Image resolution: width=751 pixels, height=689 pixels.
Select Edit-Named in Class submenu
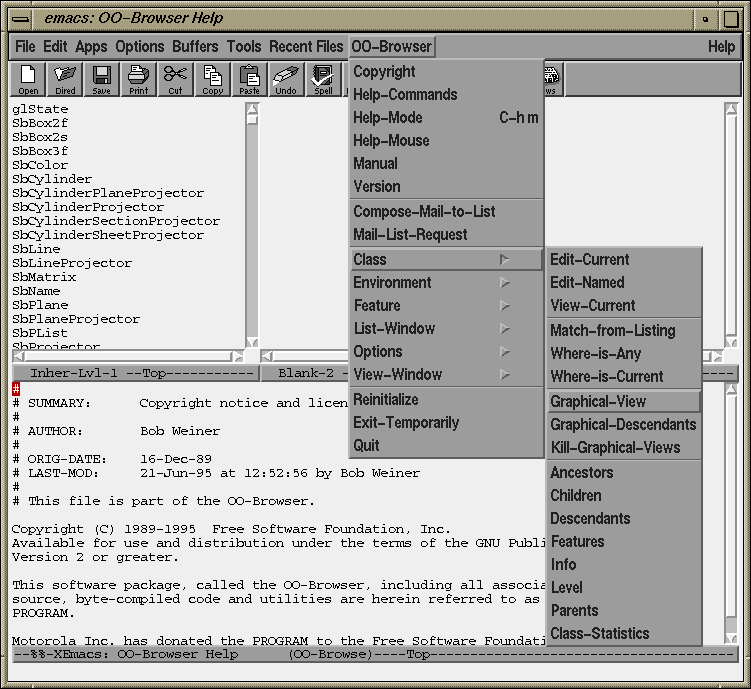(x=624, y=282)
